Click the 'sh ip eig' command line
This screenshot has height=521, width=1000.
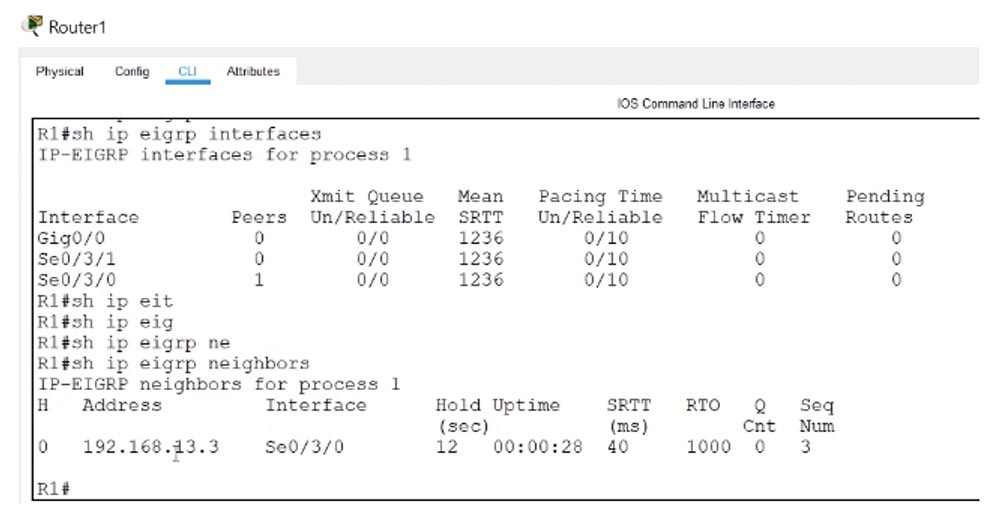pyautogui.click(x=105, y=322)
